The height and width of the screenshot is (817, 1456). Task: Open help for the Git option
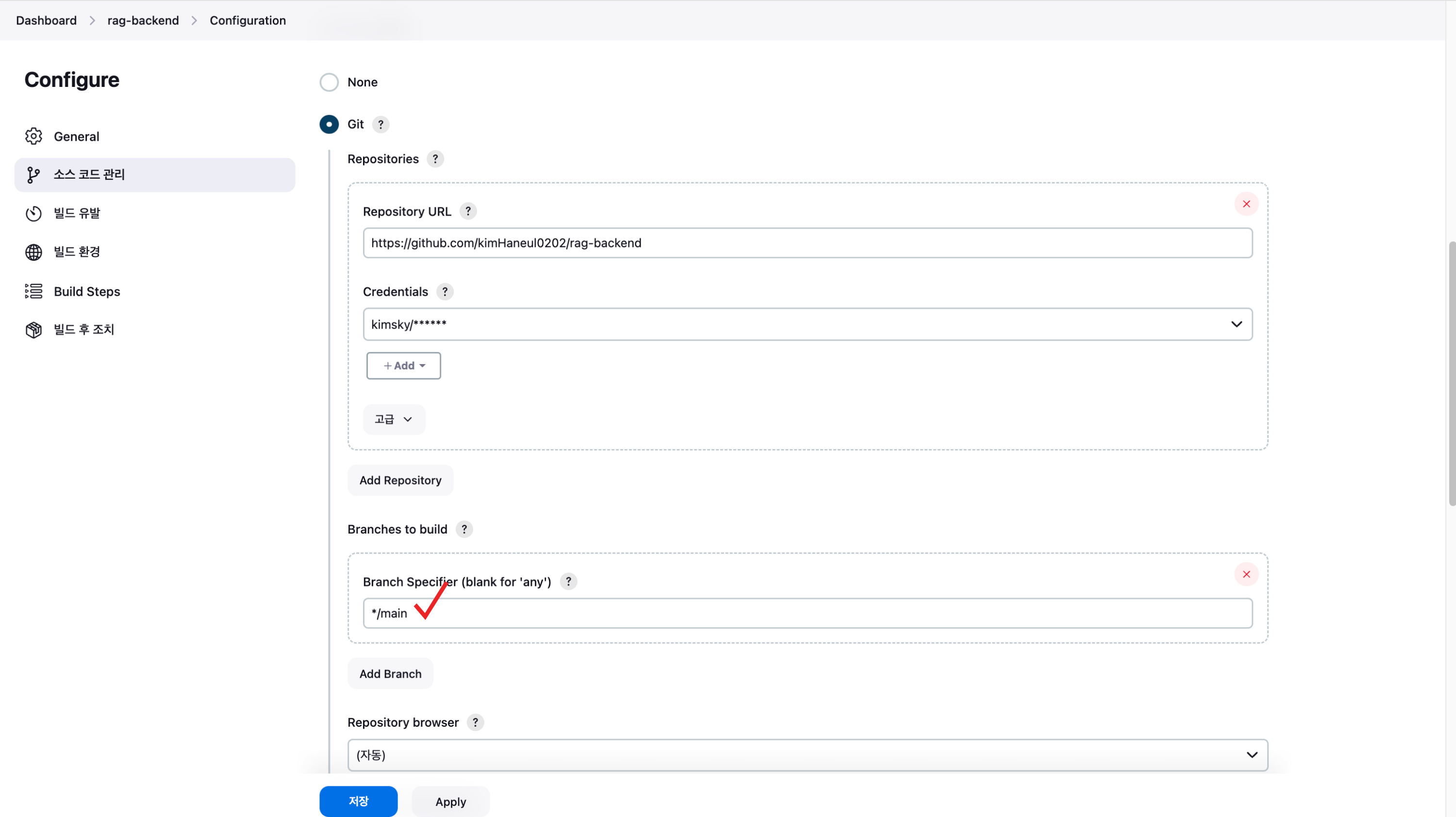tap(381, 124)
